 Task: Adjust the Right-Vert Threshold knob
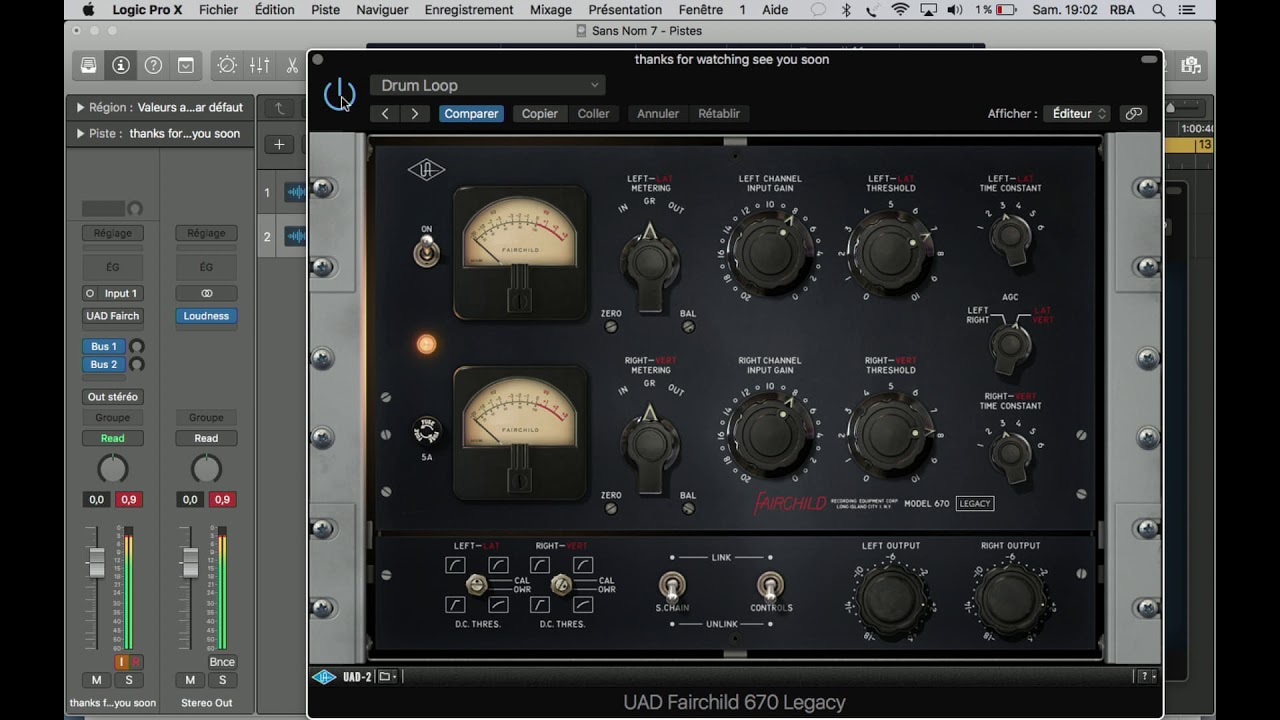(889, 433)
